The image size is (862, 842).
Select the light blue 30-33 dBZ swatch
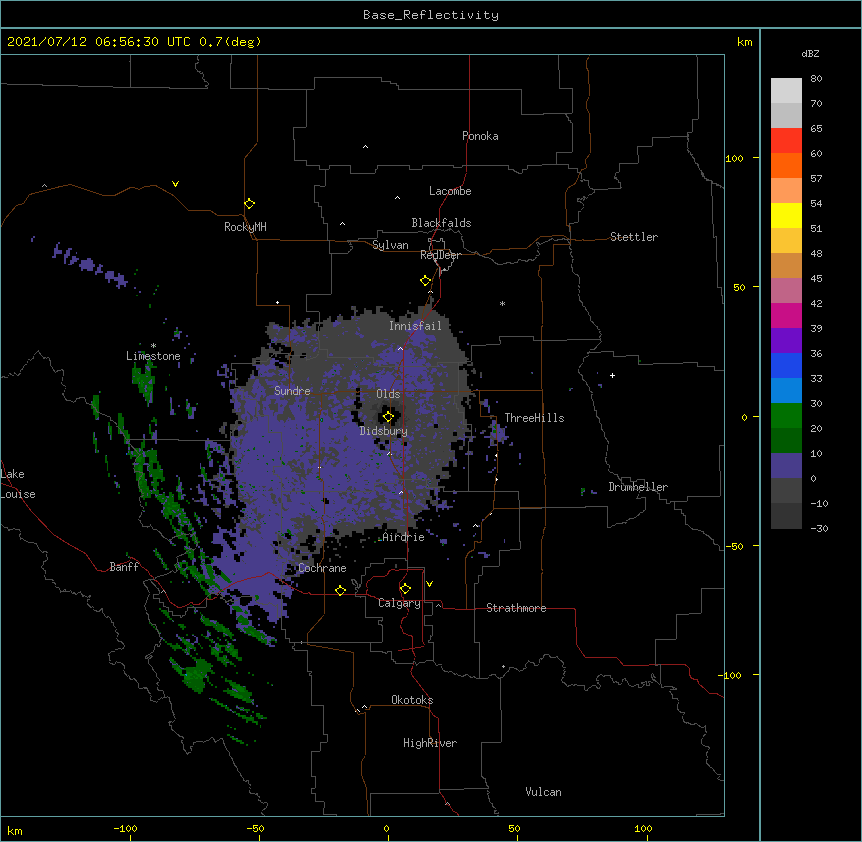(x=786, y=390)
